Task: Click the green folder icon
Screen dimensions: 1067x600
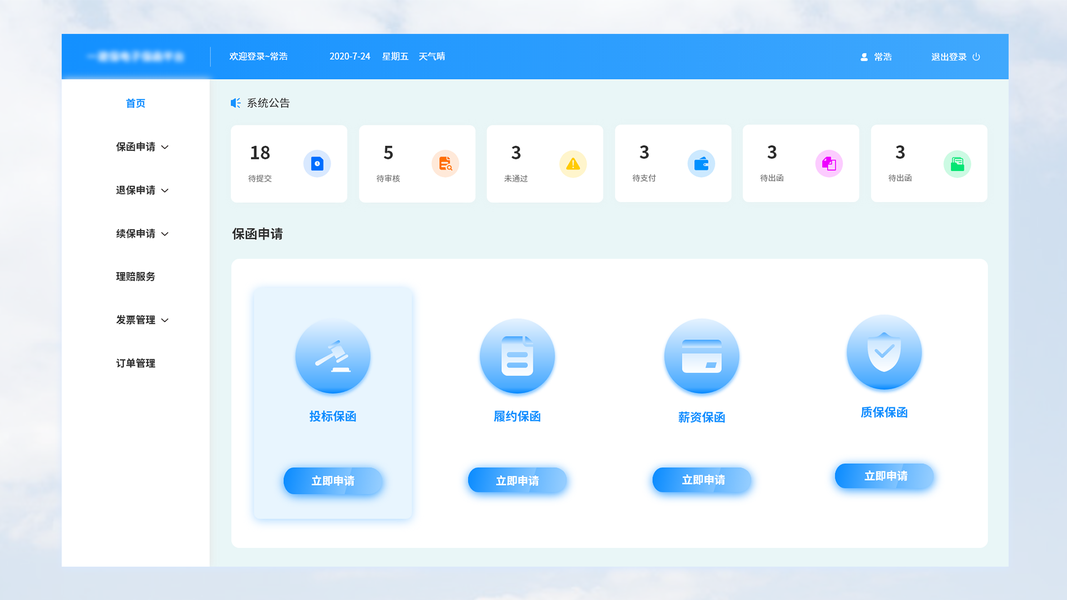Action: click(x=957, y=164)
